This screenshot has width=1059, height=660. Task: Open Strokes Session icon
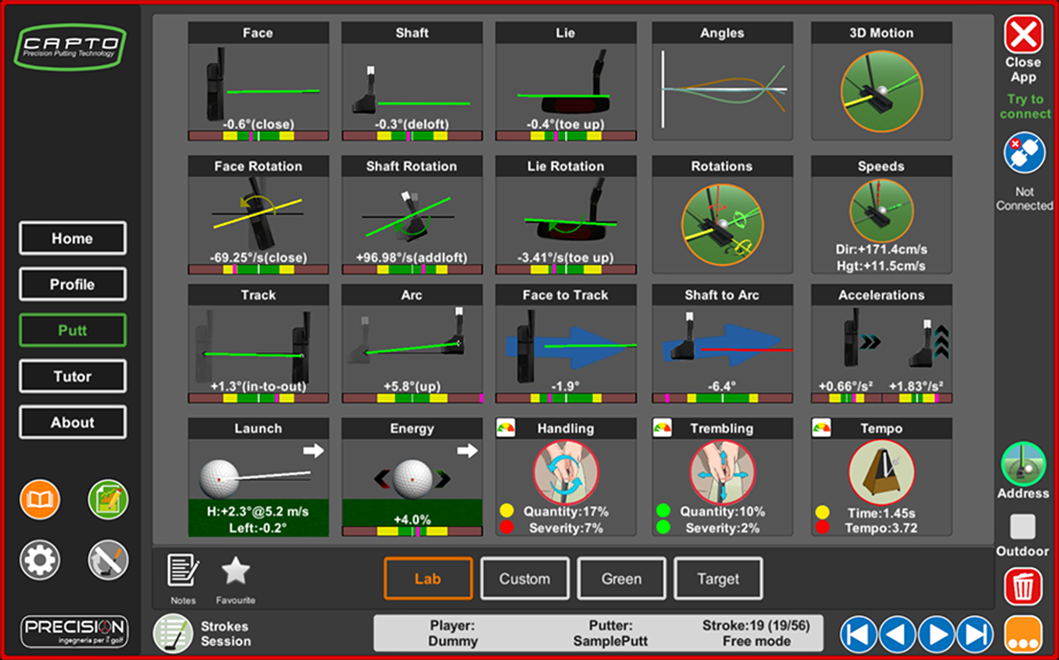tap(174, 634)
